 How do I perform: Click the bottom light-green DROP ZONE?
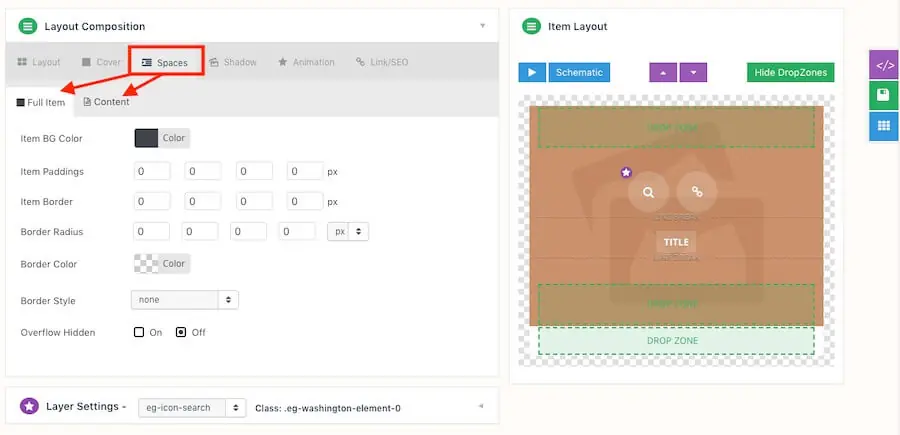[676, 341]
